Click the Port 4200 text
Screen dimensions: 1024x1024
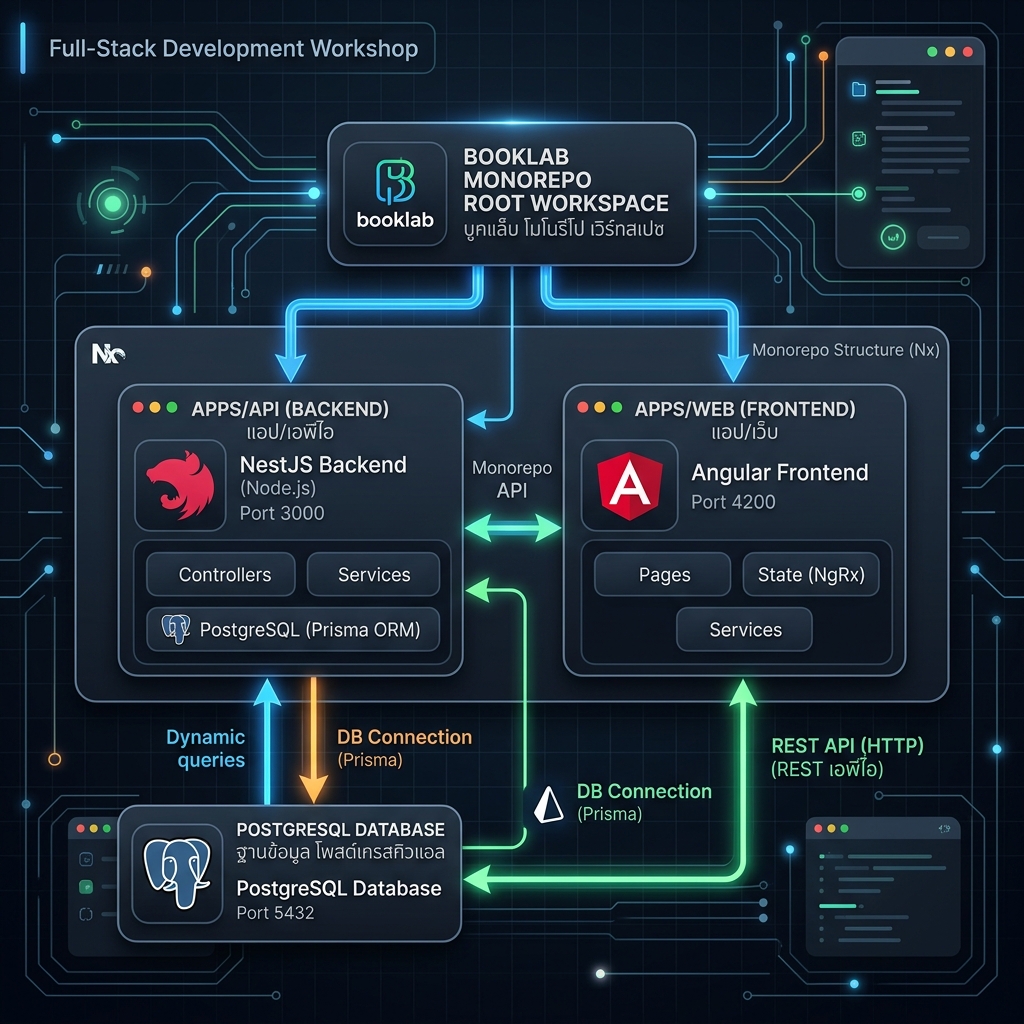click(733, 502)
